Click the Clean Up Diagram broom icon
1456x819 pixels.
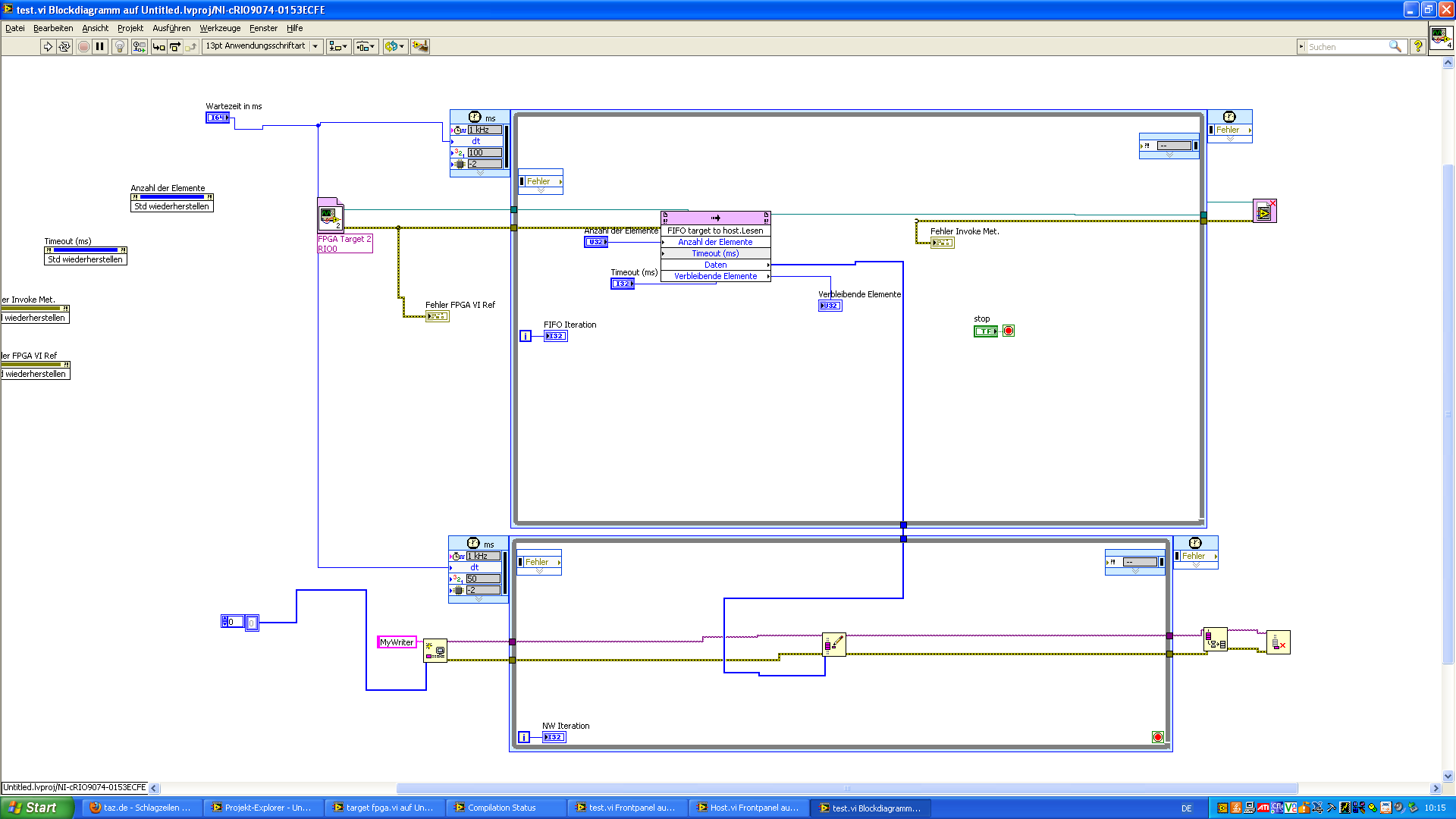419,47
